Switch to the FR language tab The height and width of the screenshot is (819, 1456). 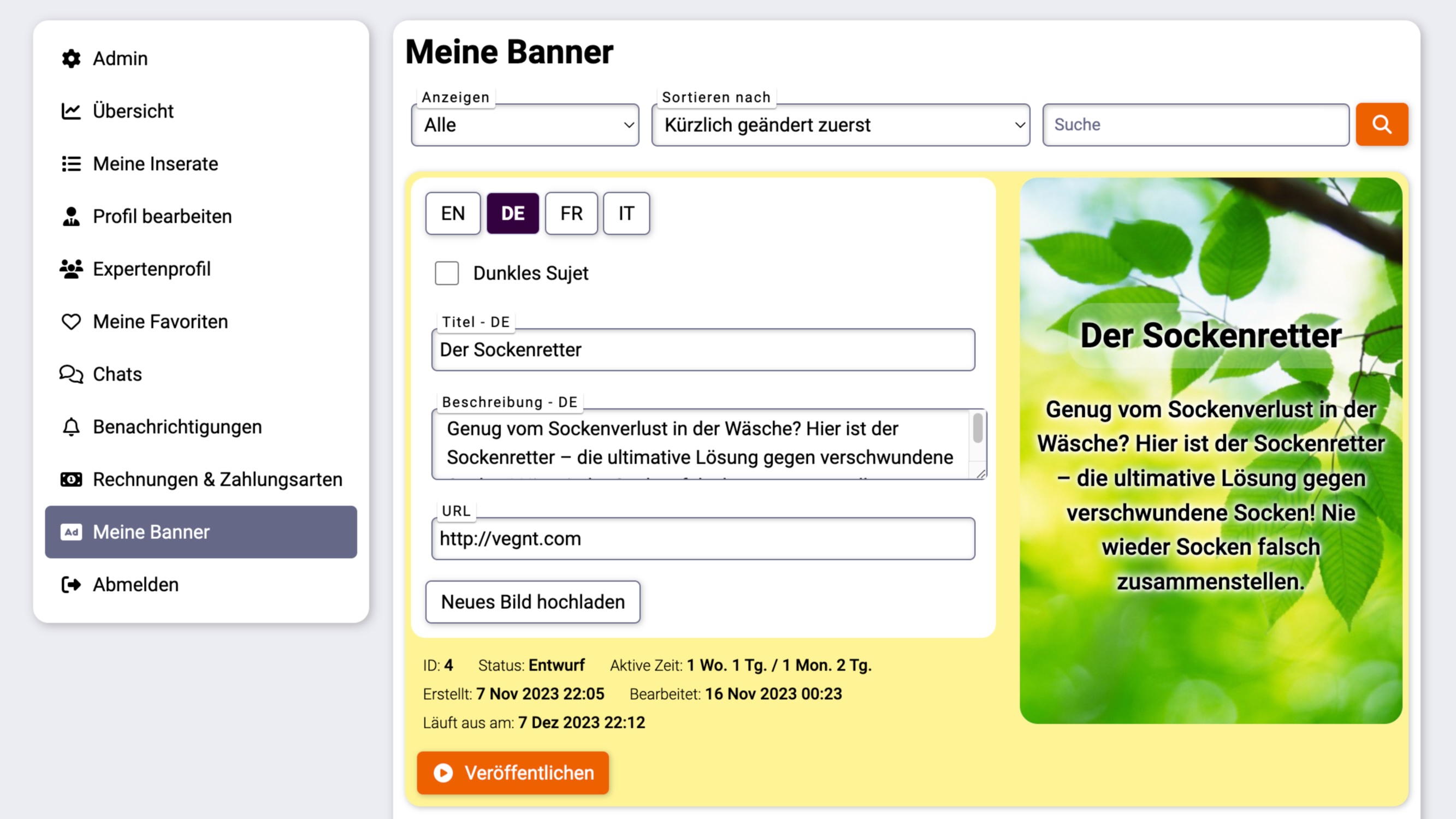tap(571, 213)
